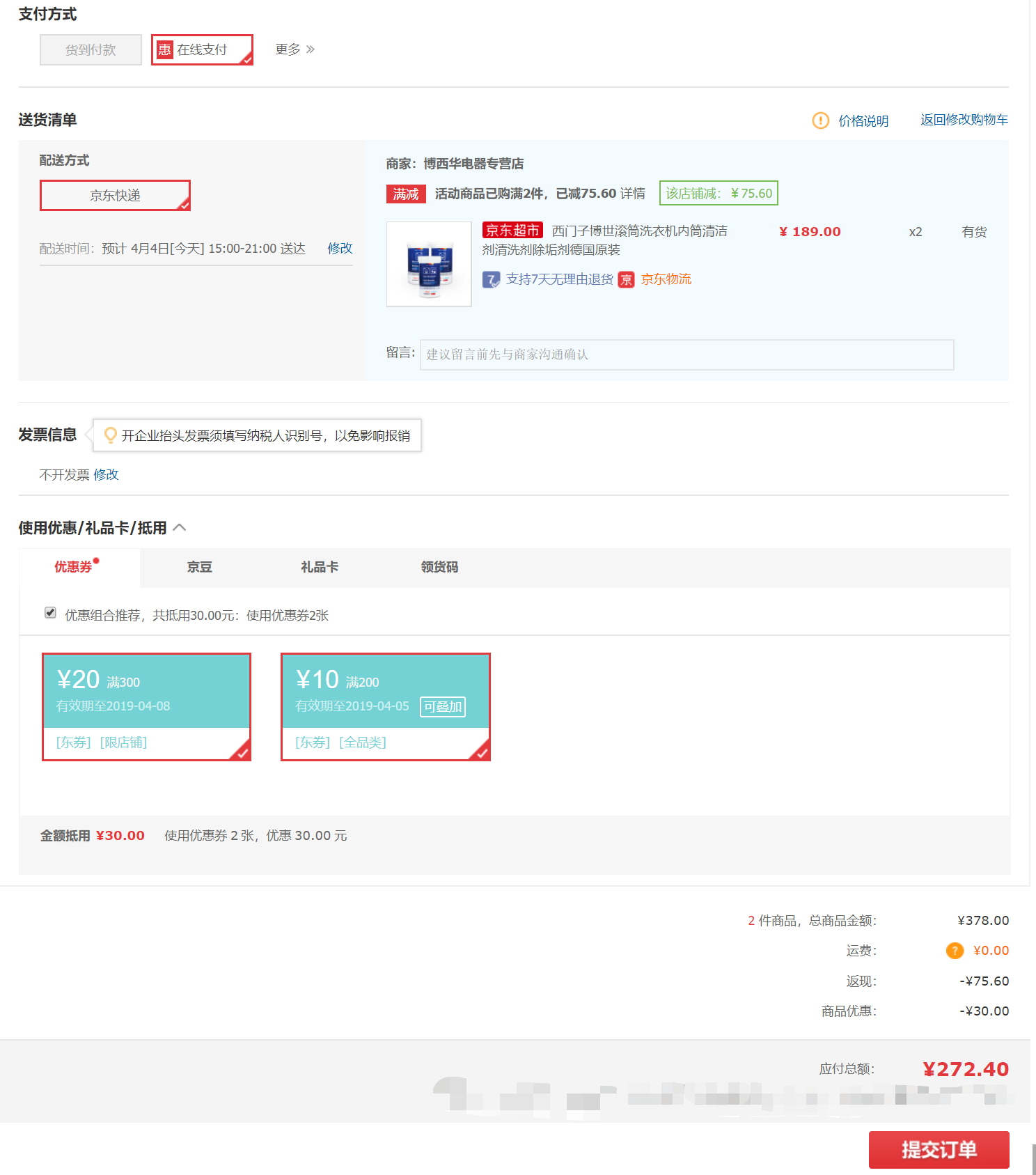
Task: Go back via 返回修改购物车
Action: pyautogui.click(x=964, y=120)
